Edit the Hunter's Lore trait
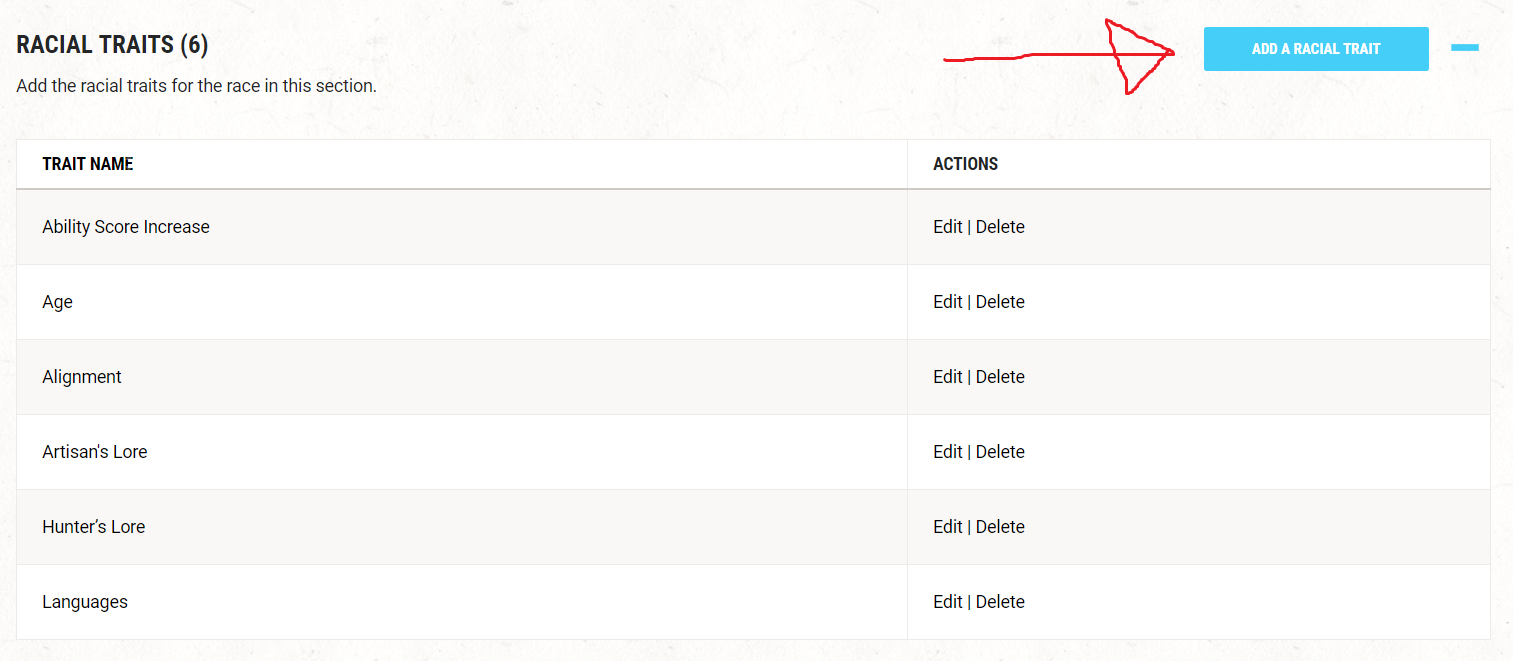 pyautogui.click(x=948, y=527)
